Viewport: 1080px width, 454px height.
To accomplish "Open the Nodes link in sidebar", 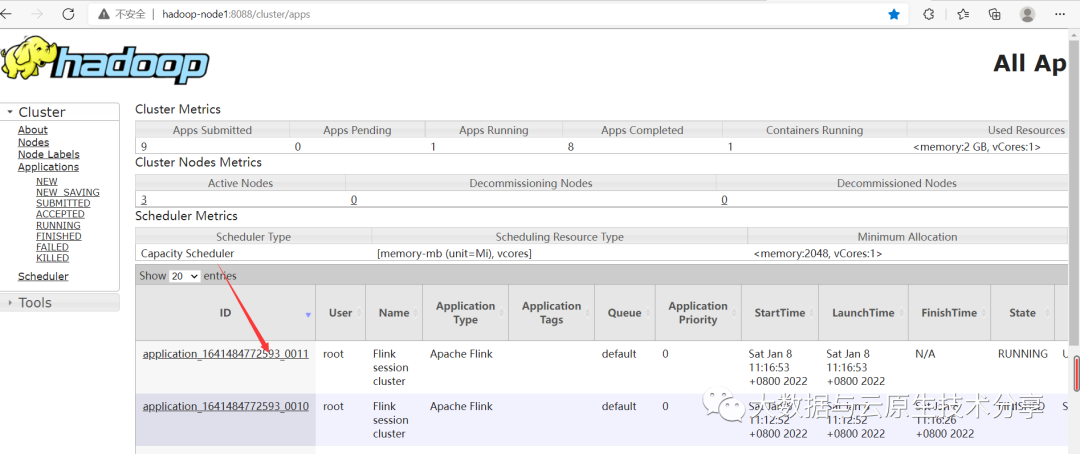I will pyautogui.click(x=33, y=142).
